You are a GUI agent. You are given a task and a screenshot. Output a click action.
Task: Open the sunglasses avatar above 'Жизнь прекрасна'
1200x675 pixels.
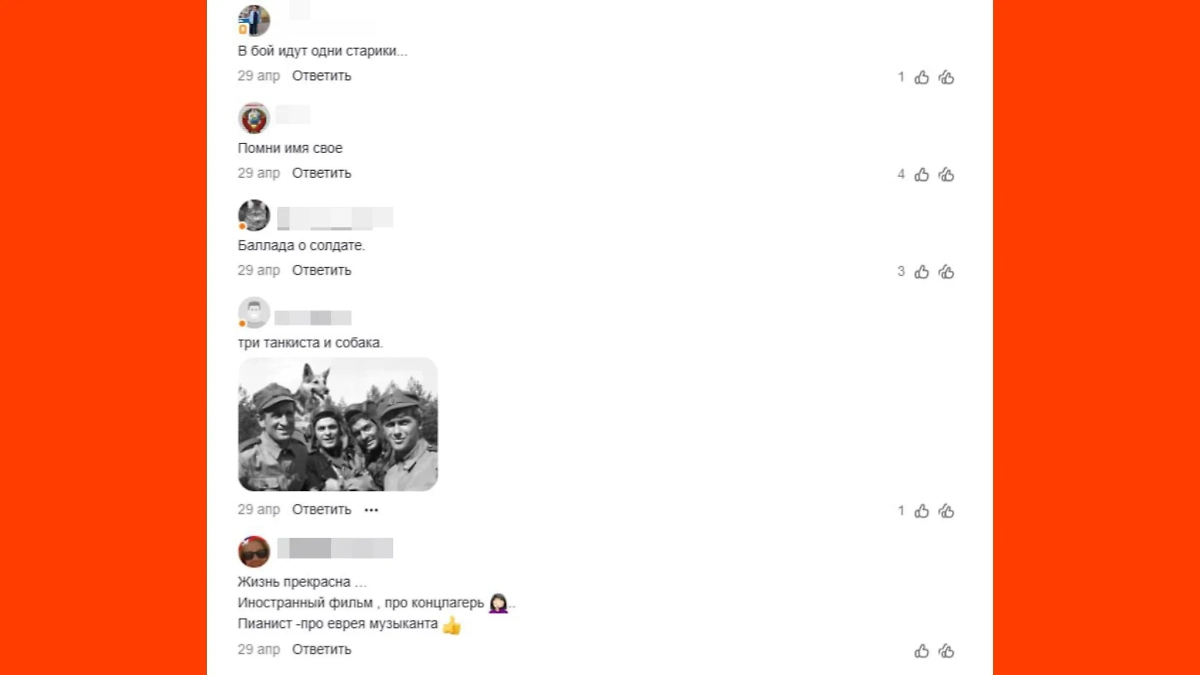pos(254,552)
